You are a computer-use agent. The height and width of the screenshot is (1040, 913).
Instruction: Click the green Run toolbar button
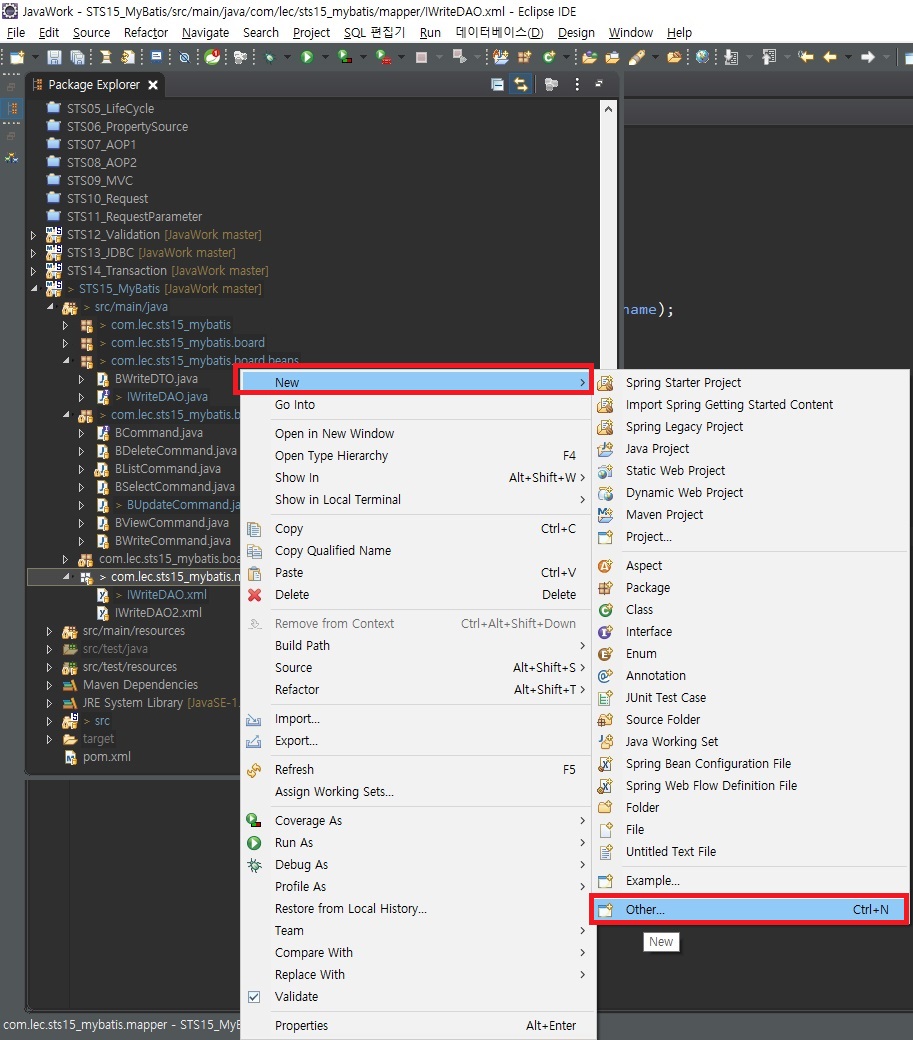pyautogui.click(x=306, y=58)
